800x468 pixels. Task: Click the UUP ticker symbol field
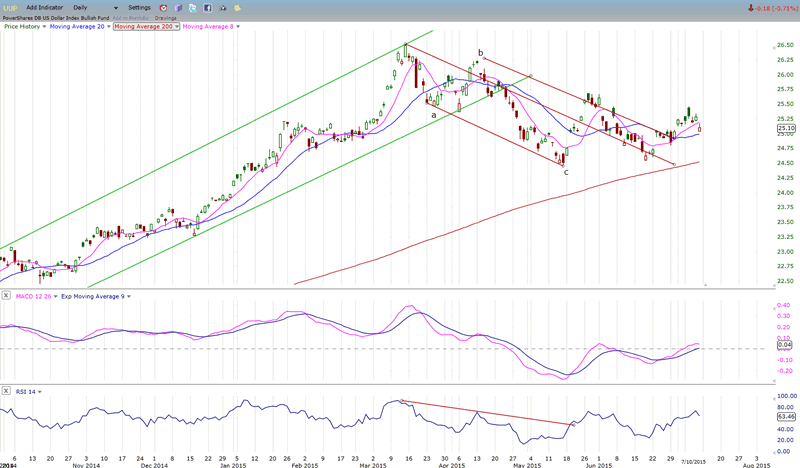coord(10,7)
